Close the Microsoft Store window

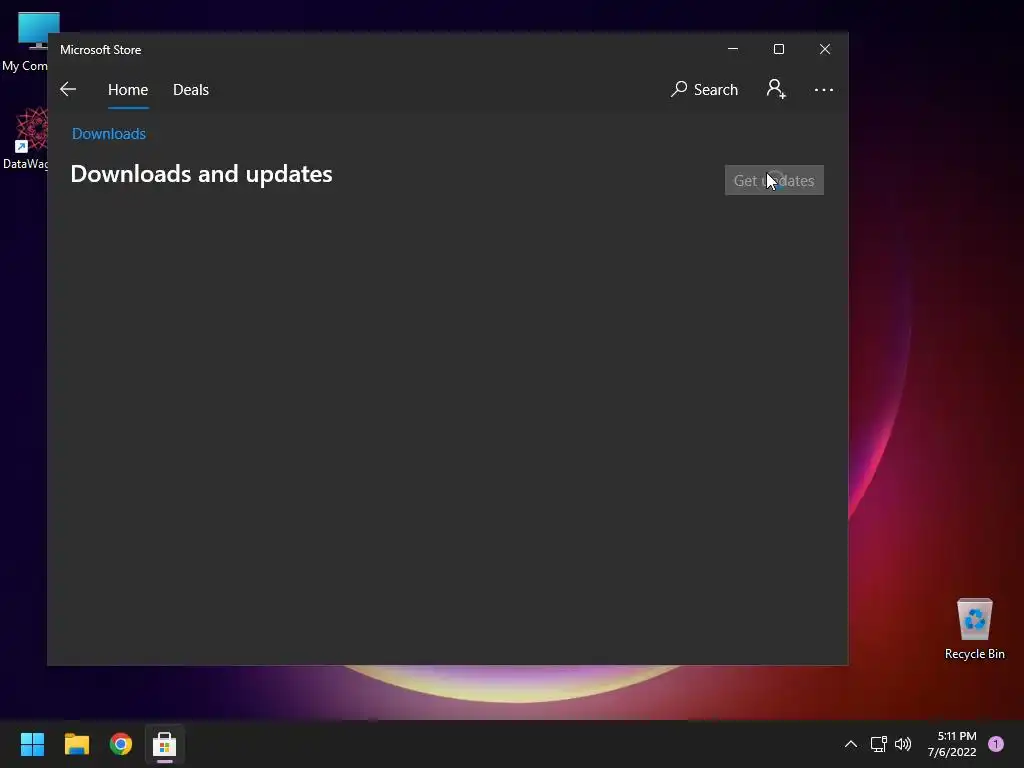(825, 49)
